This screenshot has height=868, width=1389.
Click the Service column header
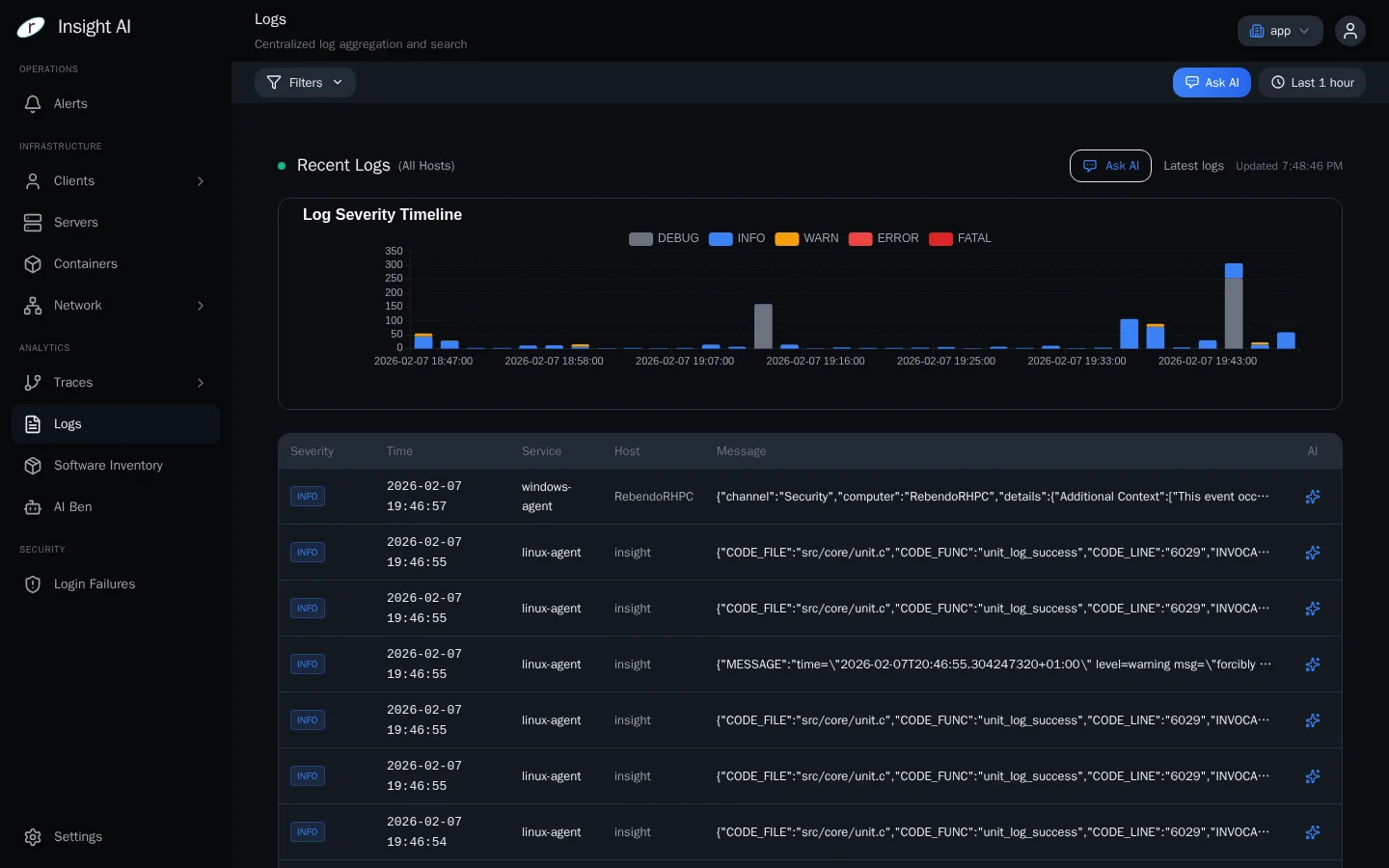(541, 451)
